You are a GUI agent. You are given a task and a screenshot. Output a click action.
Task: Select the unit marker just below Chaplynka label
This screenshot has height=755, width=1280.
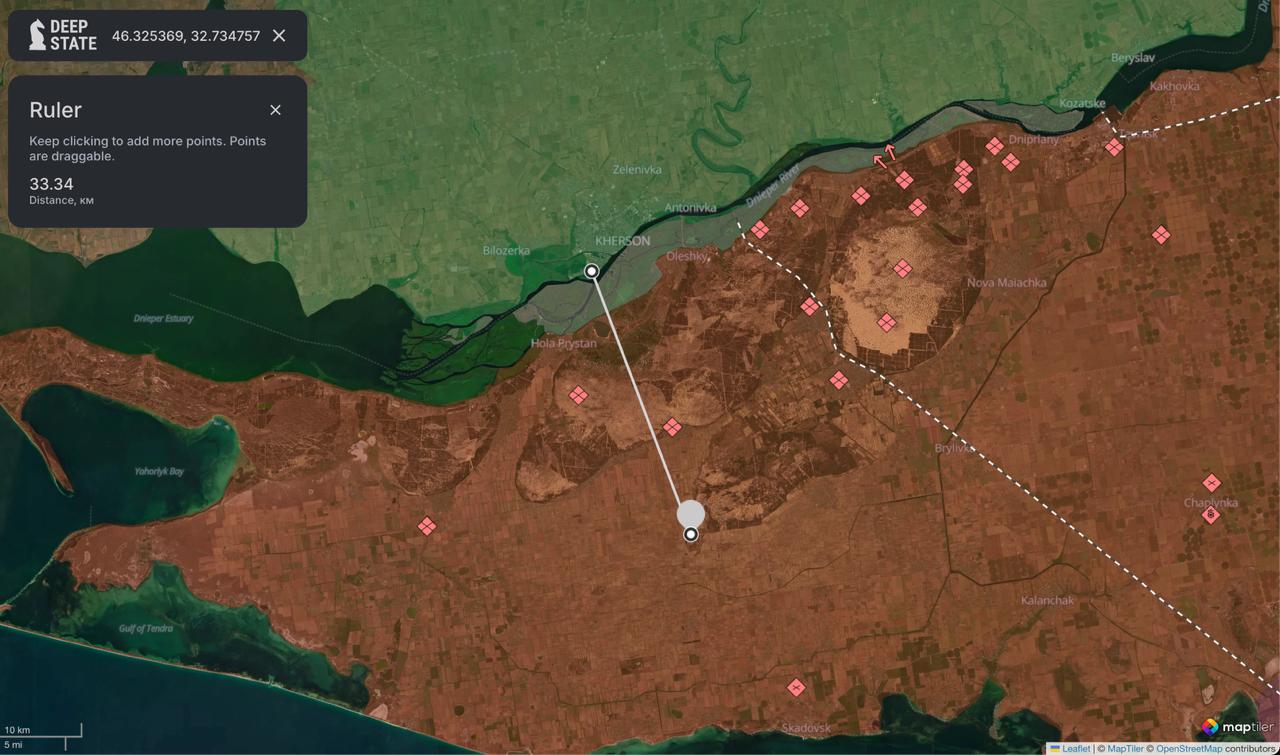(1211, 515)
